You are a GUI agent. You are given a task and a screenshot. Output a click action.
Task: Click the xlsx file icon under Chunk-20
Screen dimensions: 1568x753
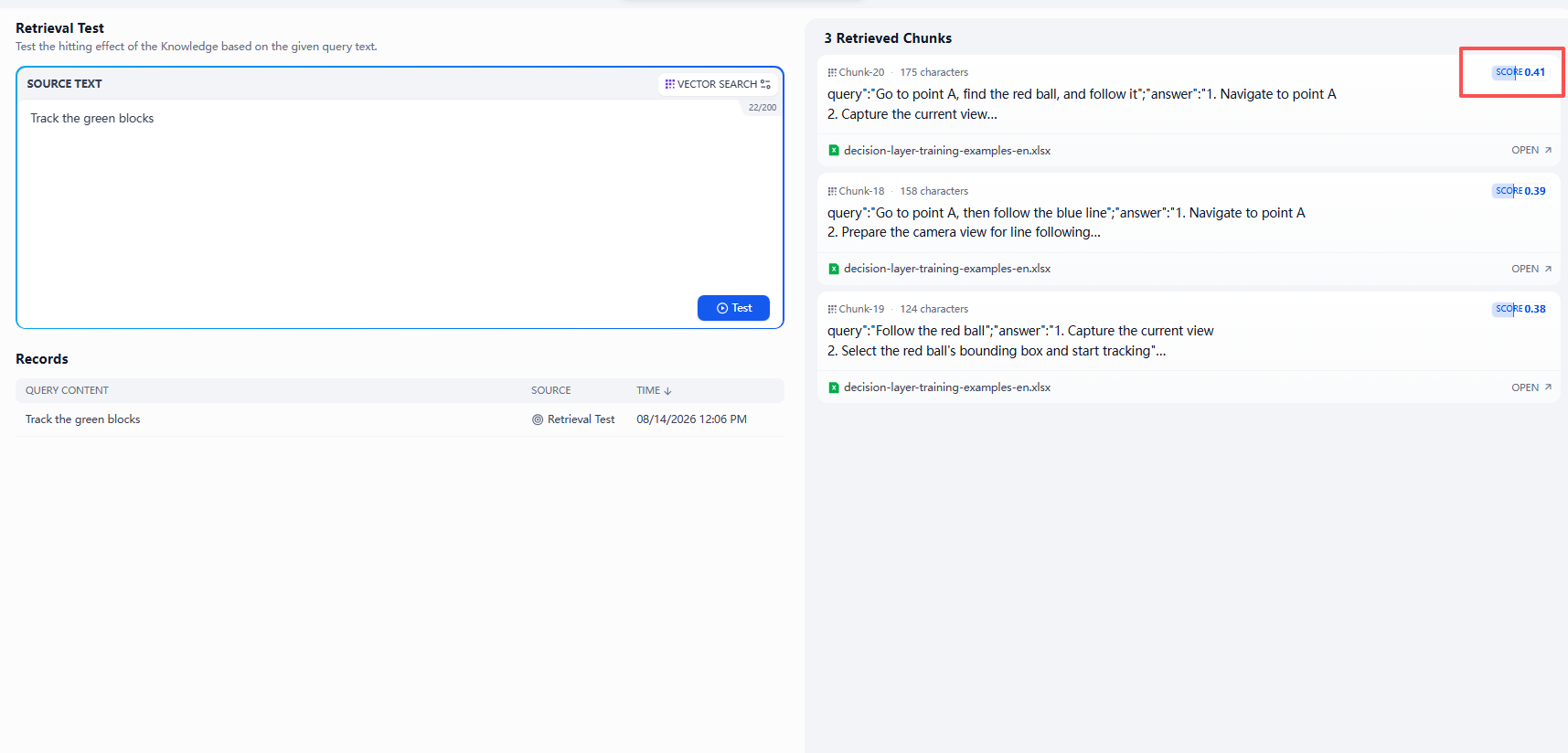pyautogui.click(x=834, y=151)
